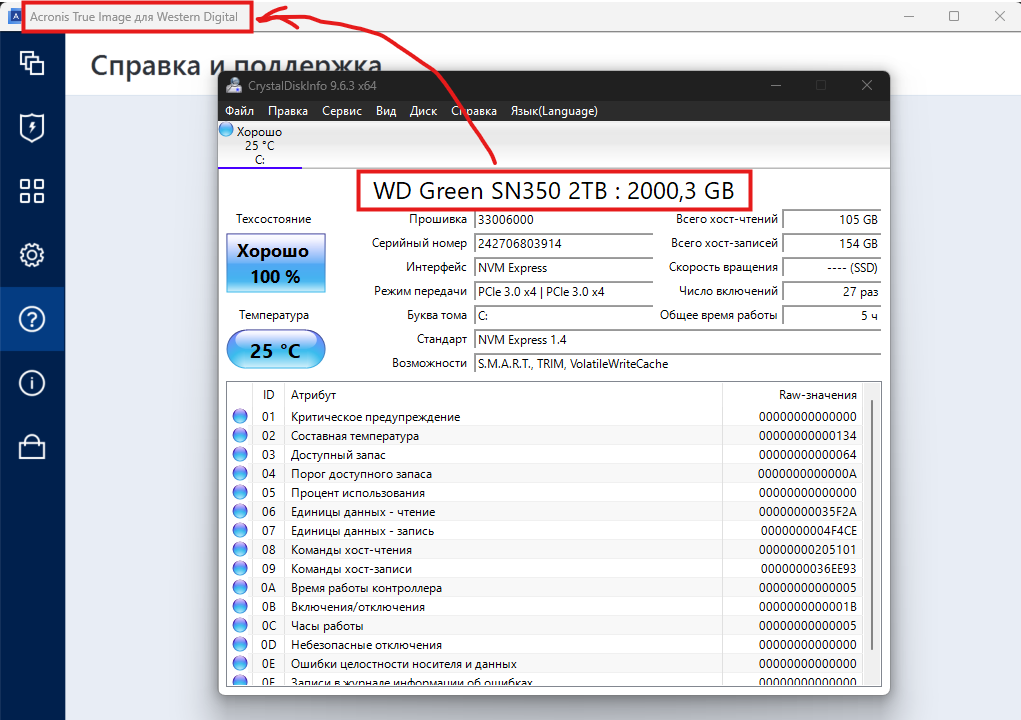The image size is (1021, 720).
Task: Click the Возможности field S.M.A.R.T., TRIM
Action: (x=677, y=364)
